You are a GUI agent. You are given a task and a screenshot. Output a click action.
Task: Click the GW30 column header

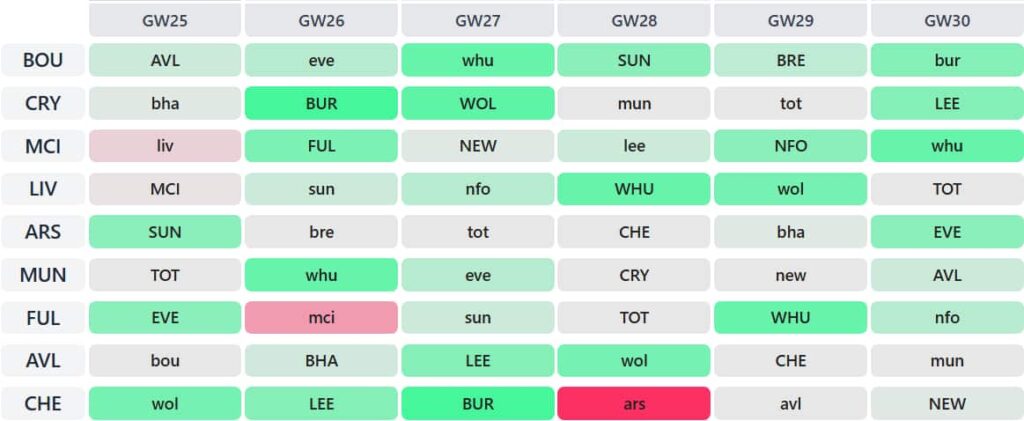946,19
